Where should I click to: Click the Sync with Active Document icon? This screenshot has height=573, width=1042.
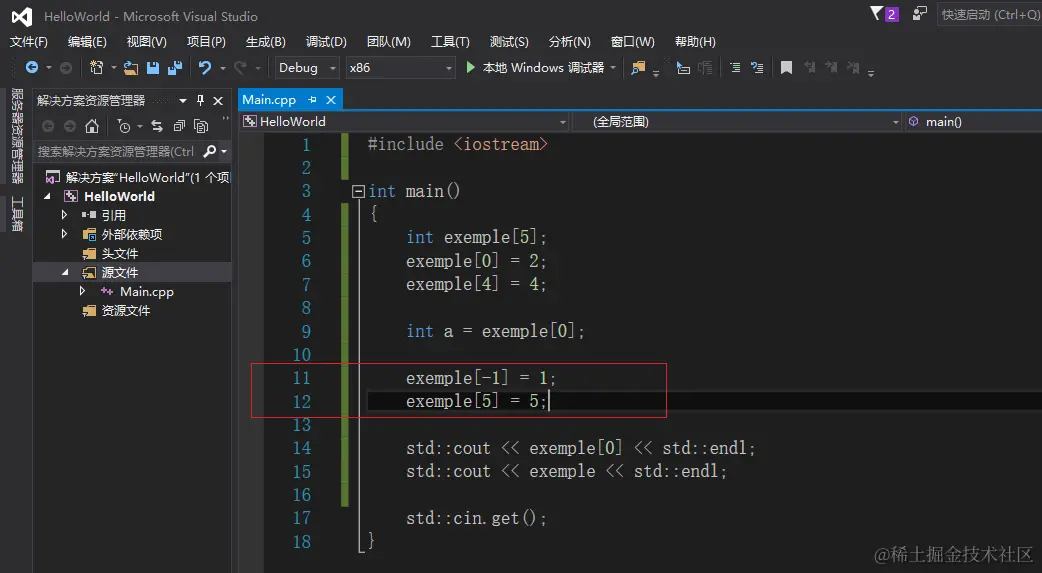click(x=157, y=126)
